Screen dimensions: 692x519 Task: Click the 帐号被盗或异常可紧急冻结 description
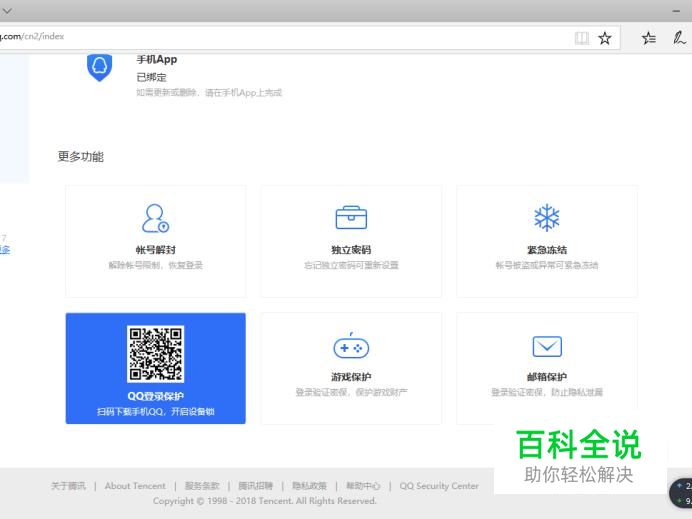point(547,265)
